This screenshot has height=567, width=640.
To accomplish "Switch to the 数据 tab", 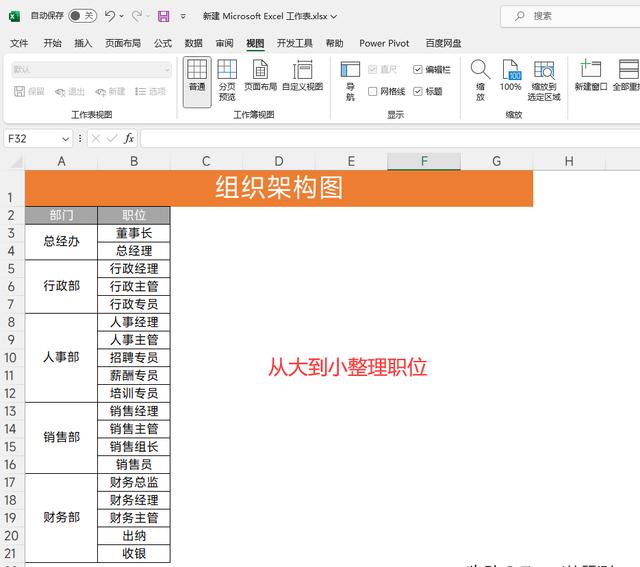I will [x=193, y=43].
